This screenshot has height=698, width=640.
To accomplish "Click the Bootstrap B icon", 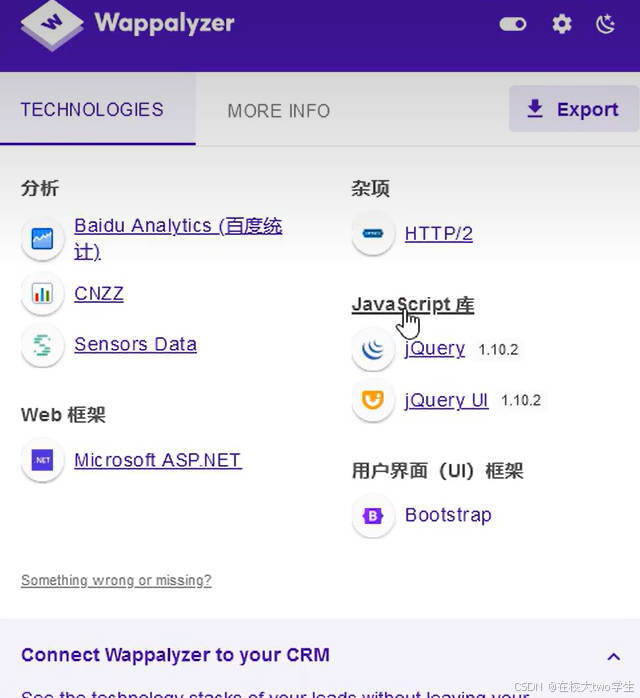I will 373,516.
